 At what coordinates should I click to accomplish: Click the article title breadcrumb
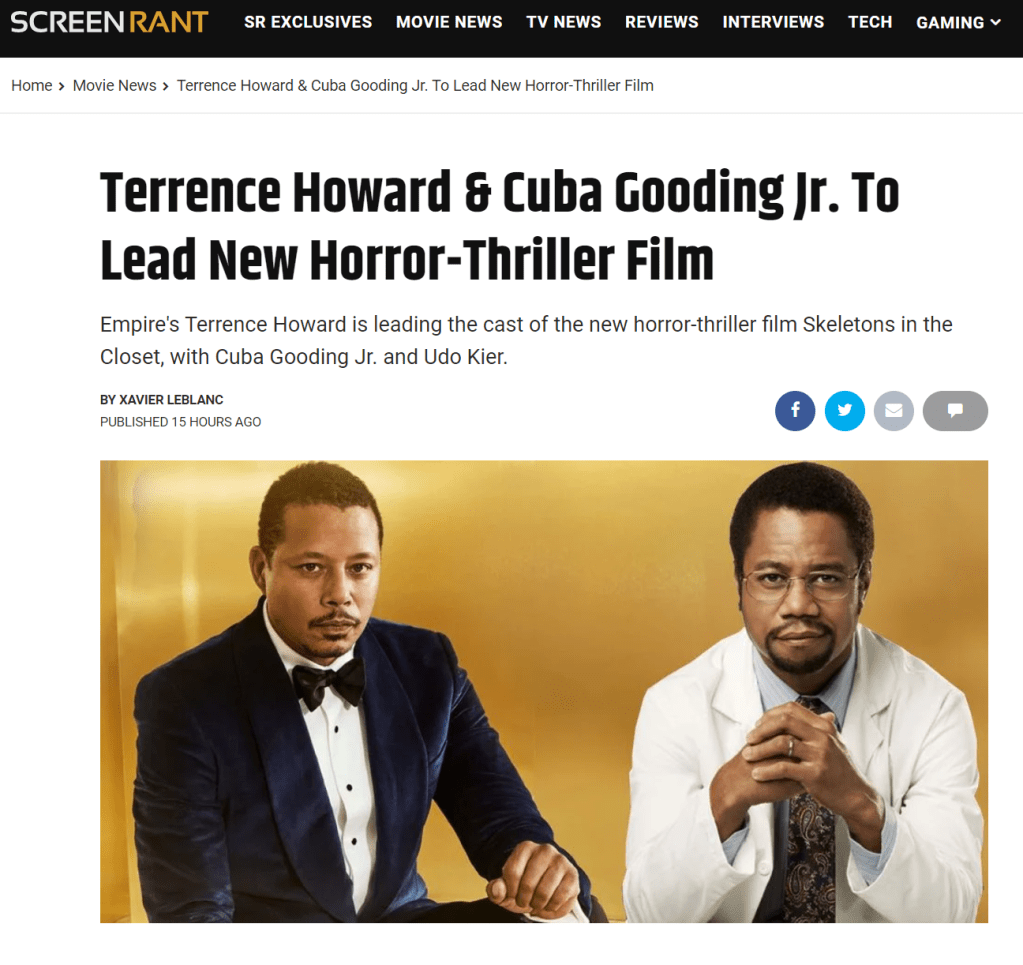point(415,85)
